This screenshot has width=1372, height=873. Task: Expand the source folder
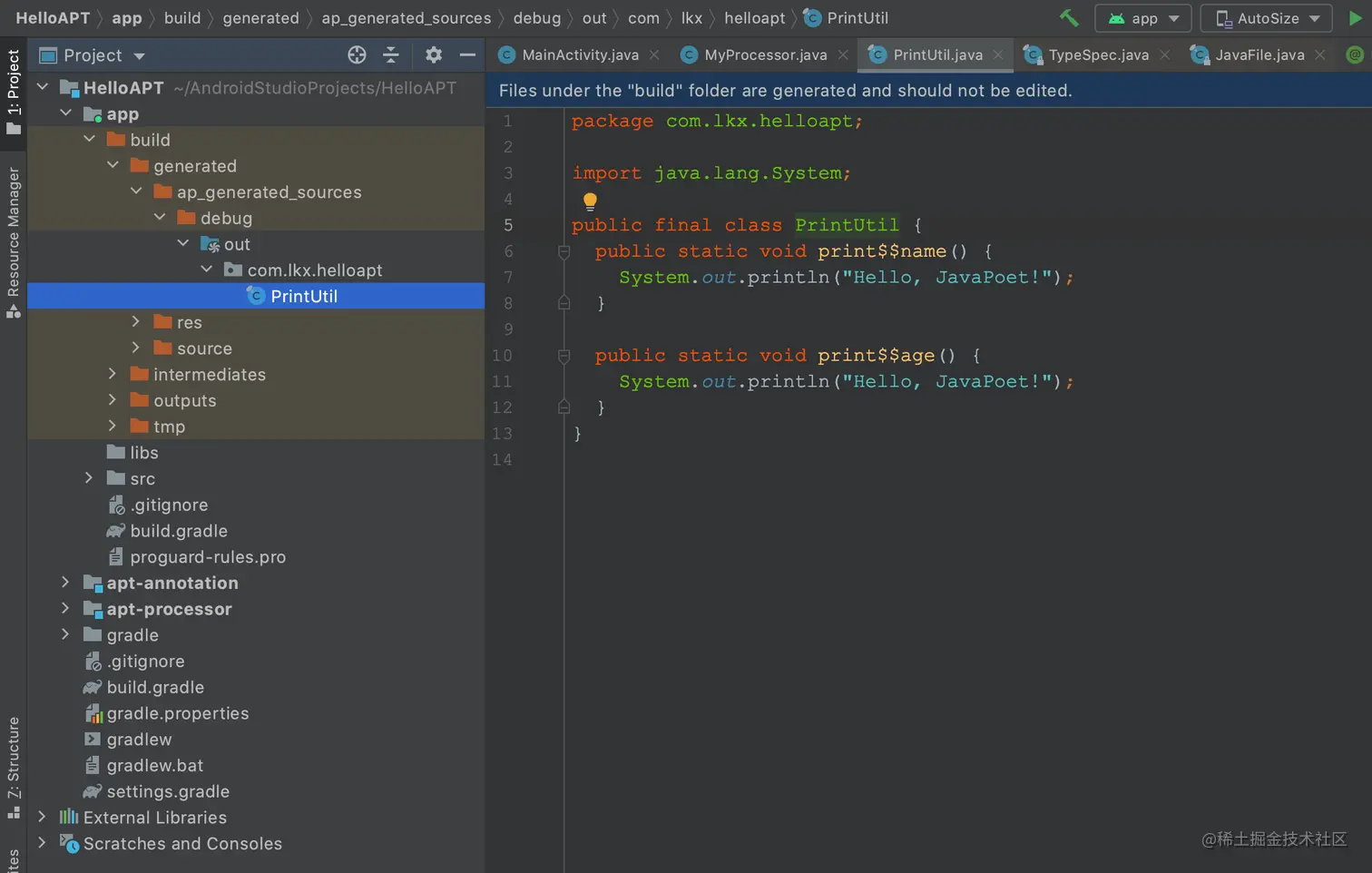(136, 348)
